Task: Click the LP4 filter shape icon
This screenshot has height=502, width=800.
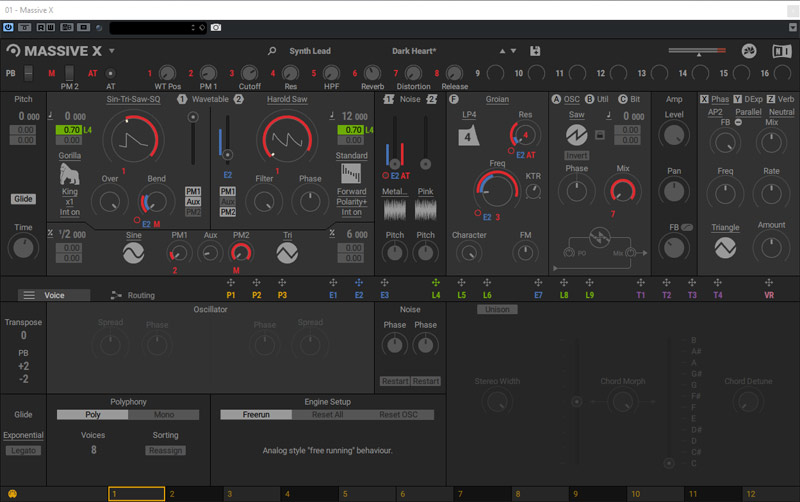Action: (469, 136)
